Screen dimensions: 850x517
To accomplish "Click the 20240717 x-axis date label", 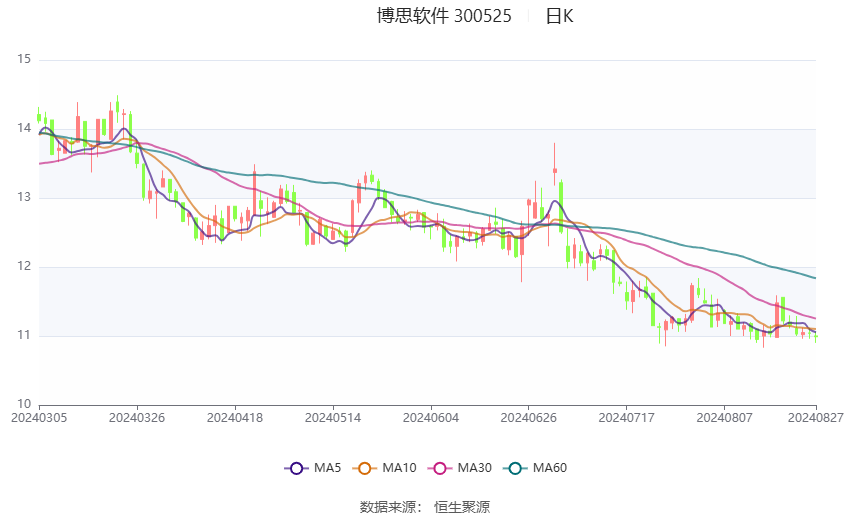I will (627, 418).
